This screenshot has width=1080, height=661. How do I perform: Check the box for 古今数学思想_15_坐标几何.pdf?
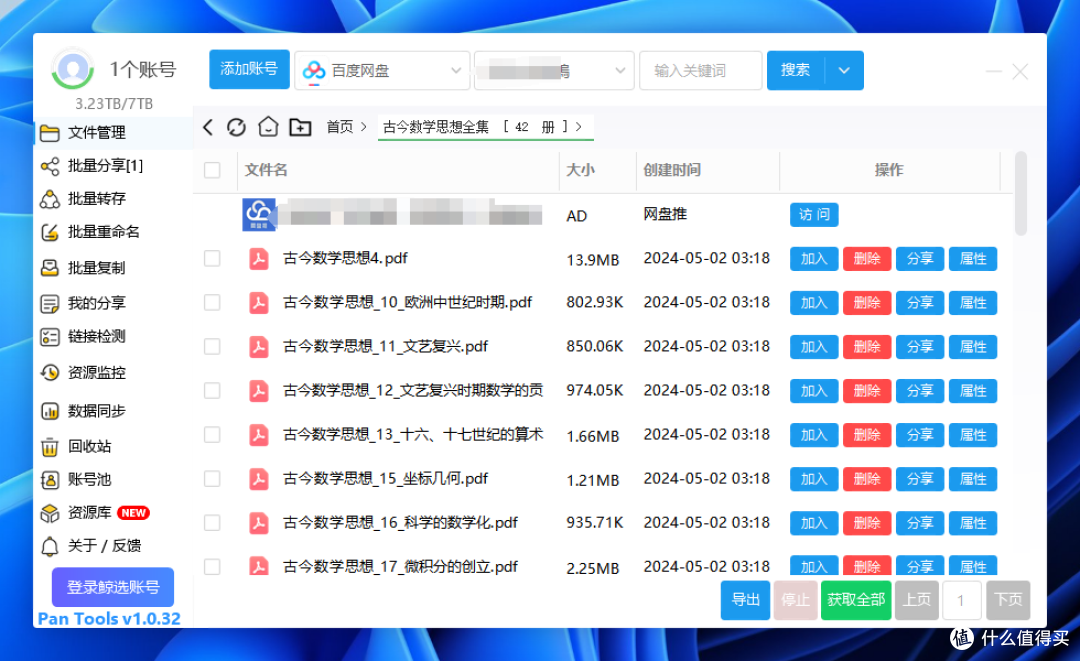(x=212, y=479)
